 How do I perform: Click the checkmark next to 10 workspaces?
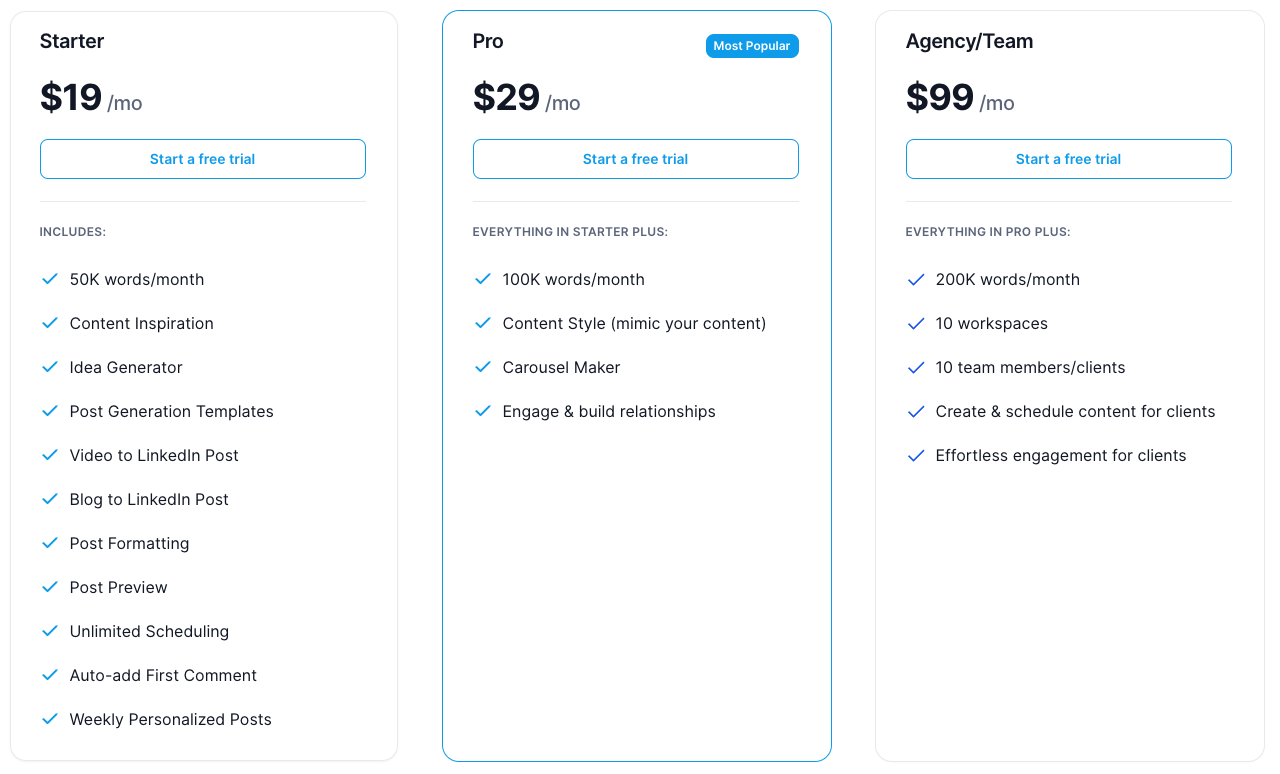916,323
